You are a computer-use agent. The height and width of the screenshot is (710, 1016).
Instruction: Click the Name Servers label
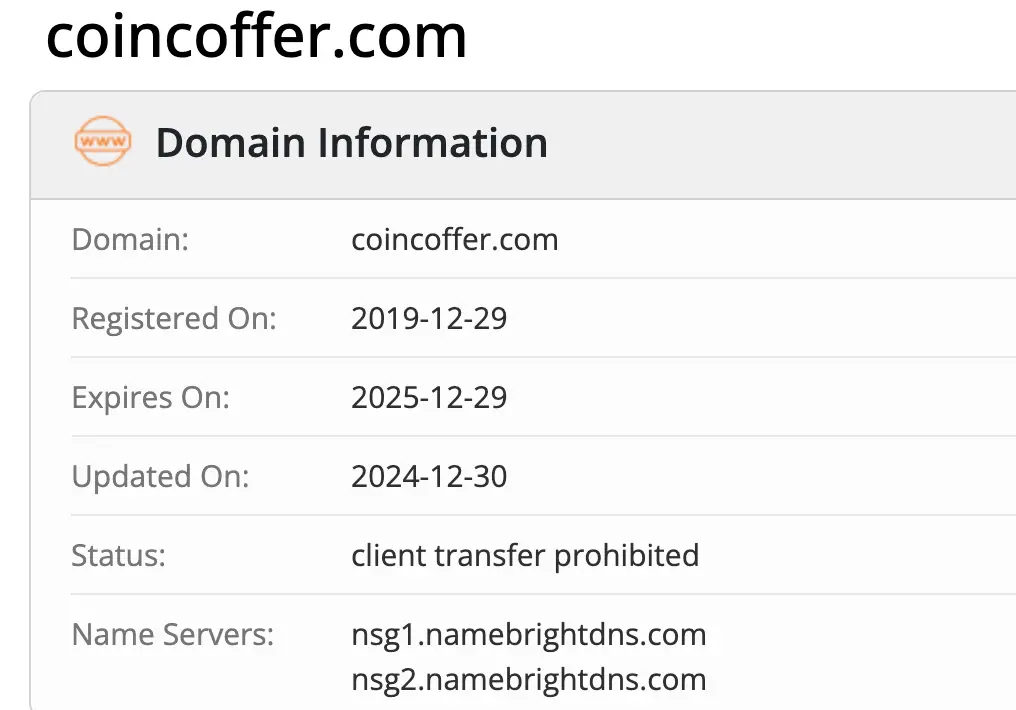coord(172,634)
